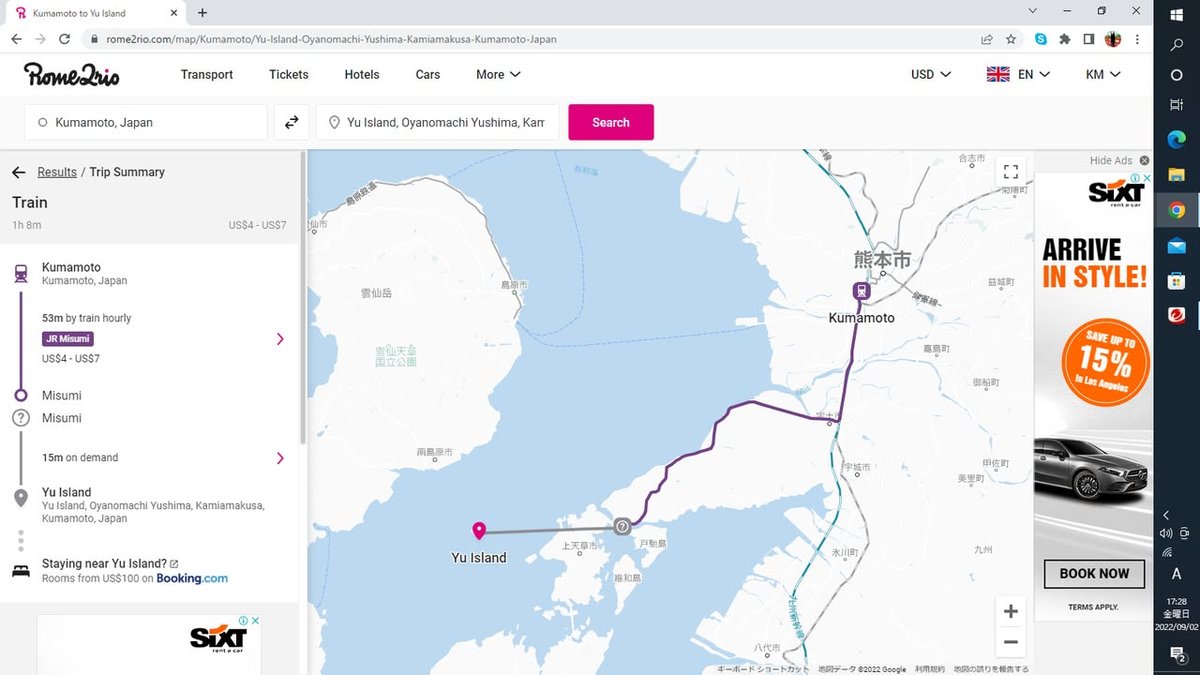The image size is (1200, 675).
Task: Bookmark this page with the star icon
Action: point(1011,39)
